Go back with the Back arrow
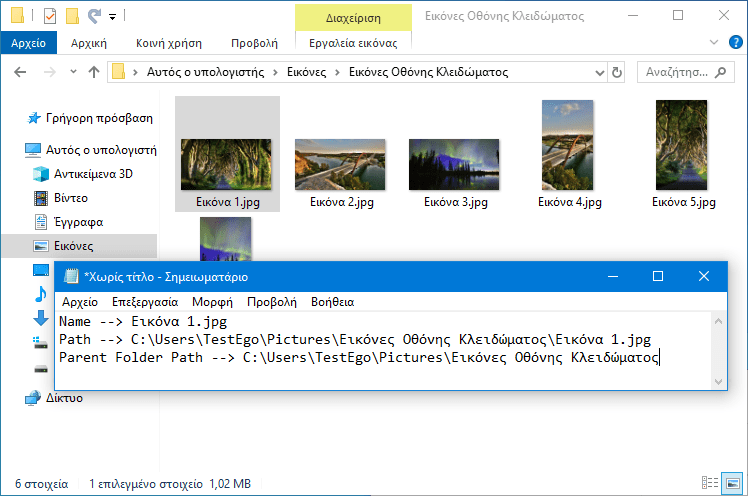 [x=20, y=72]
